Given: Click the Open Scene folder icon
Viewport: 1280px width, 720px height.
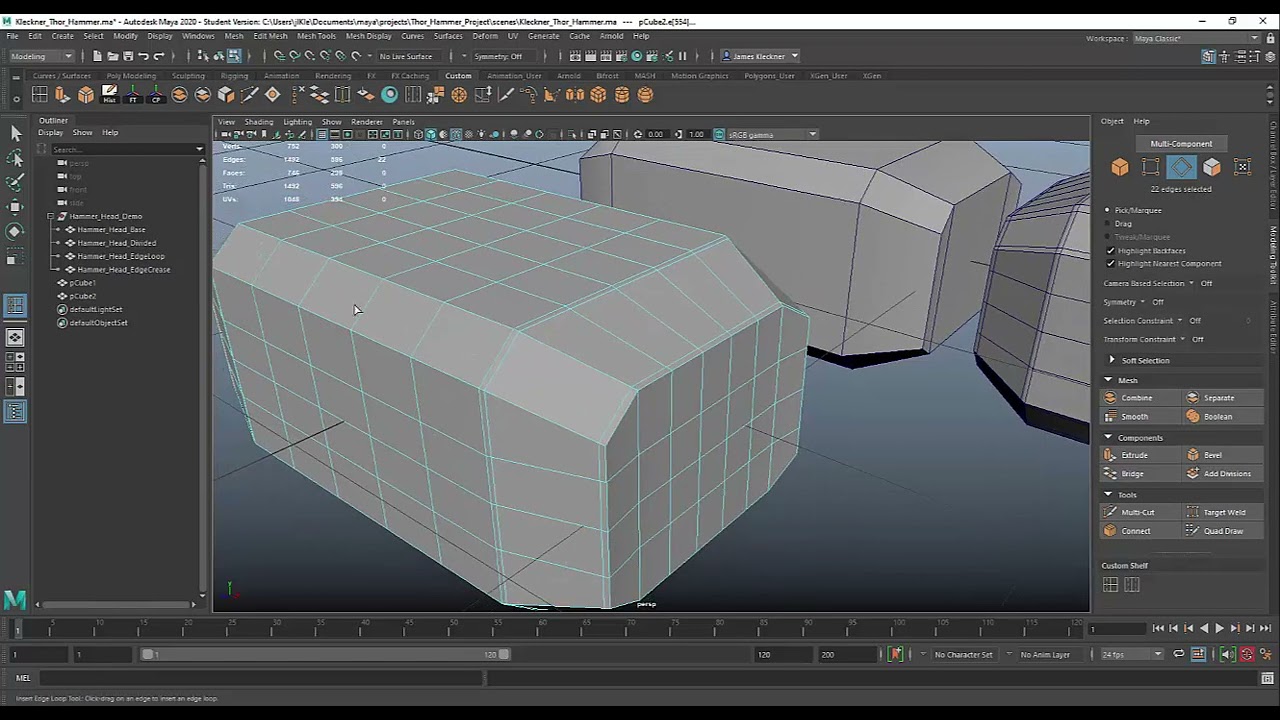Looking at the screenshot, I should (113, 56).
